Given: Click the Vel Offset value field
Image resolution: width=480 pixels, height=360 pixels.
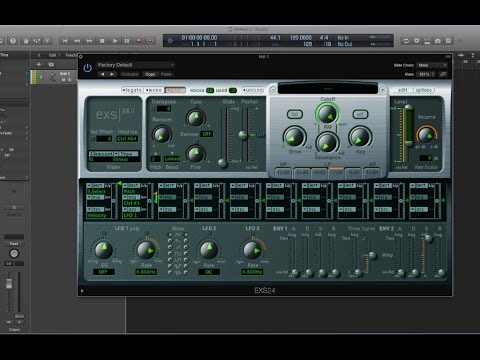Looking at the screenshot, I should click(x=104, y=139).
